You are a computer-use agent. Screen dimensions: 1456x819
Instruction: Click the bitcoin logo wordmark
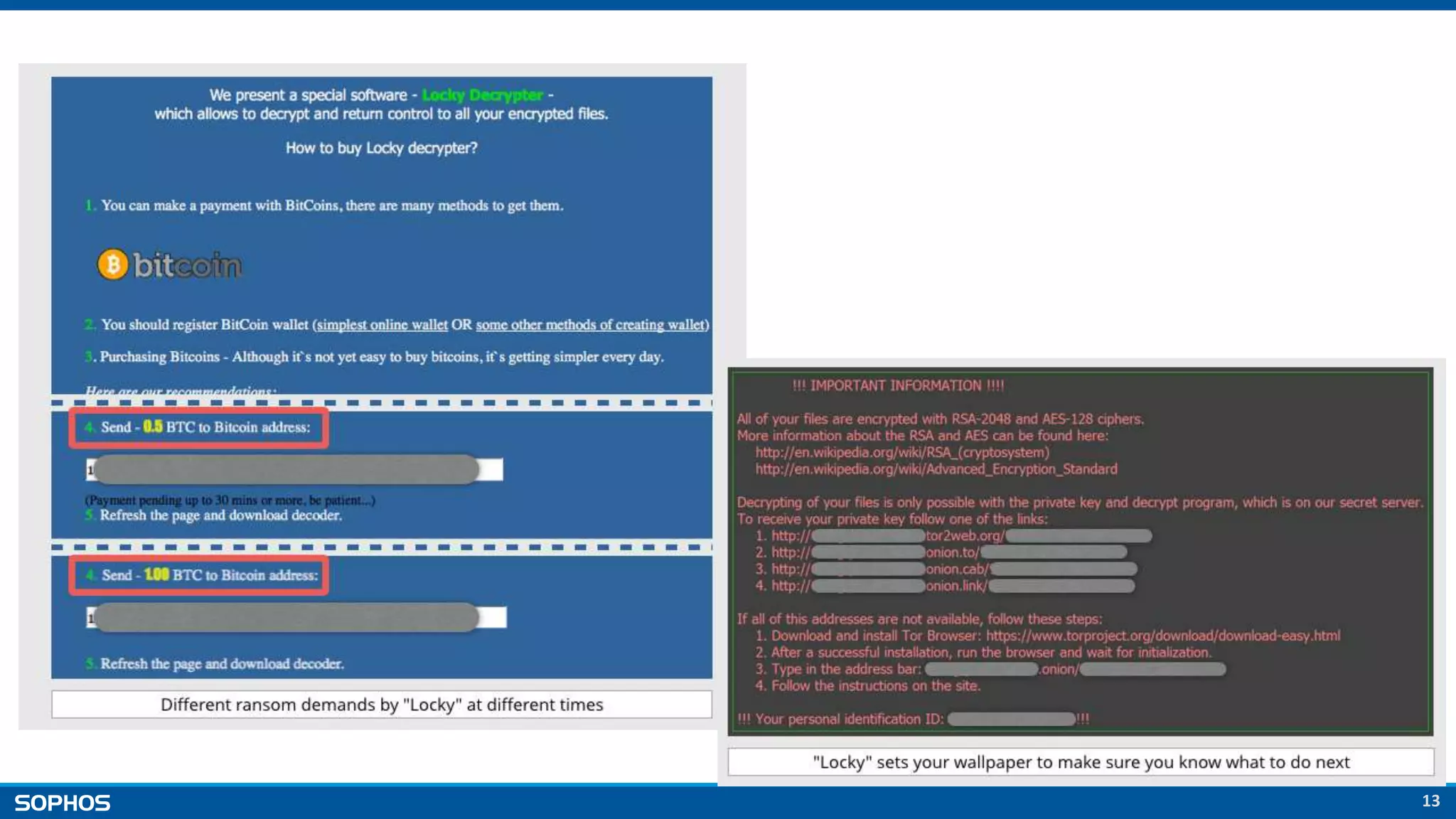tap(187, 265)
